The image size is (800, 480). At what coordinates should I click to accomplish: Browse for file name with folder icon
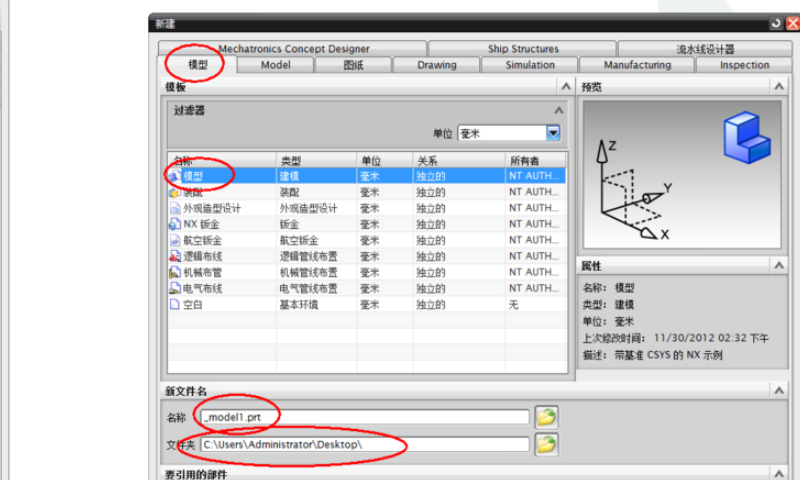click(546, 417)
